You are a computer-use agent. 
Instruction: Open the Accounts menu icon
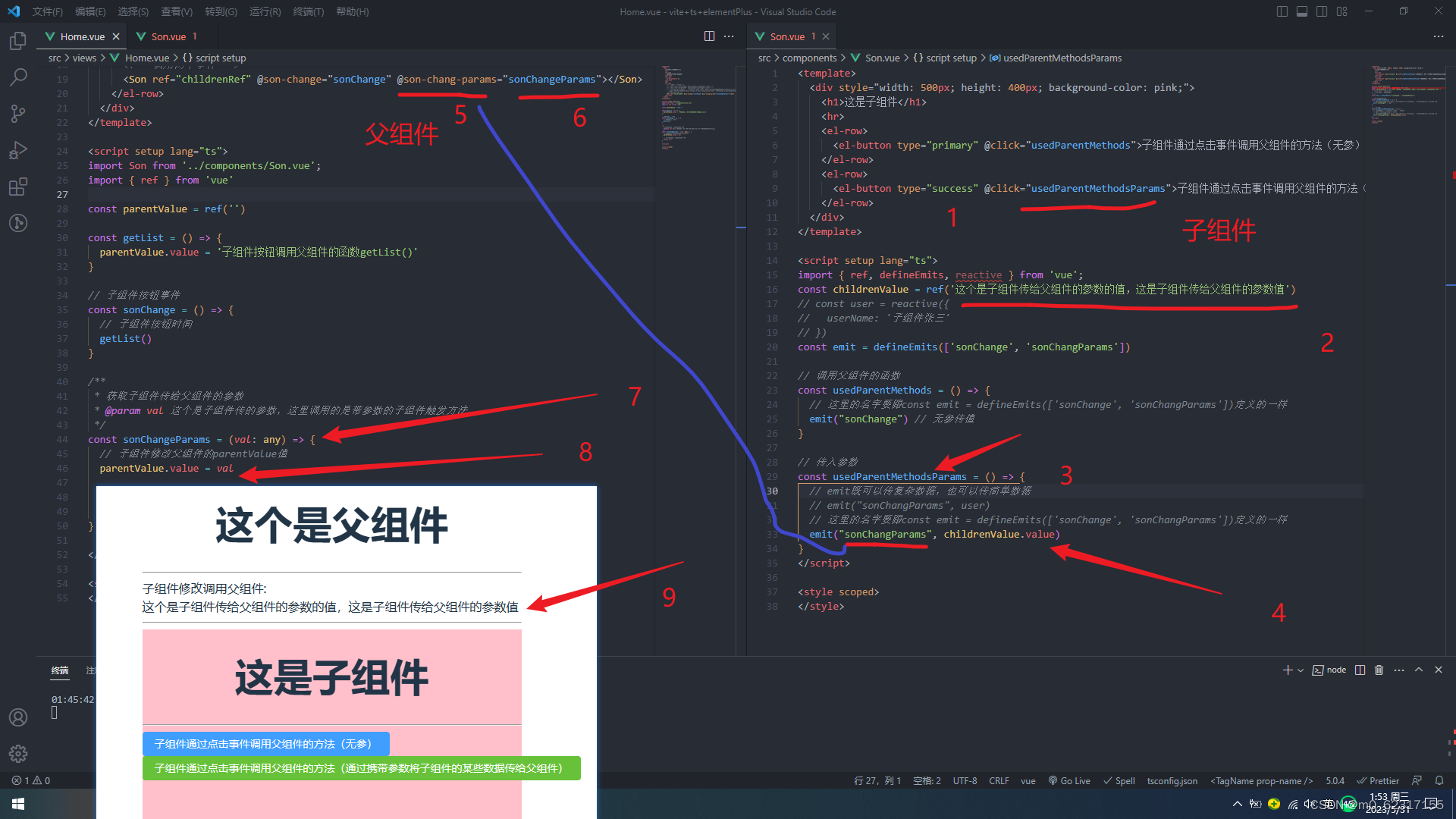click(x=18, y=717)
